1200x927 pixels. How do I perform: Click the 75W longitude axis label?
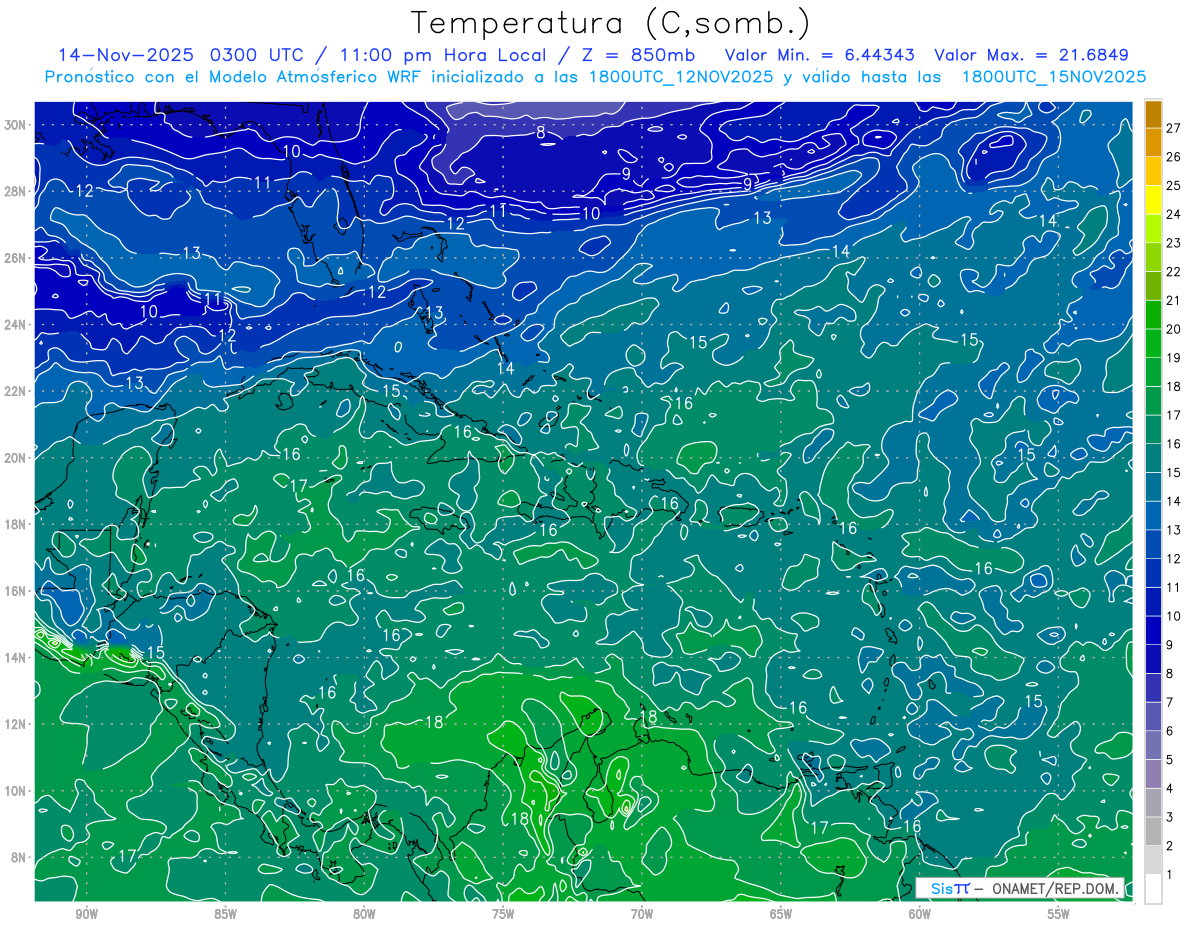[503, 914]
